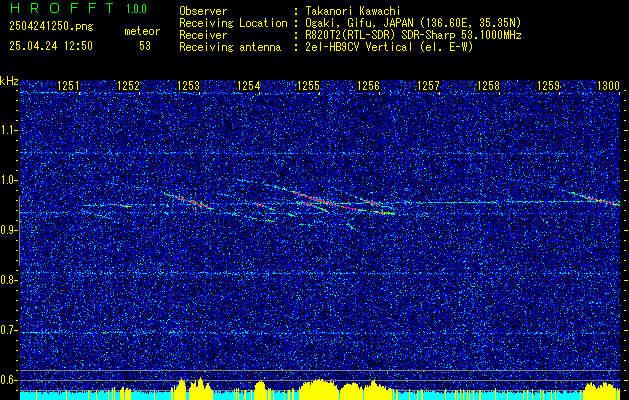Click the gray frequency range bar on left axis

(19, 231)
